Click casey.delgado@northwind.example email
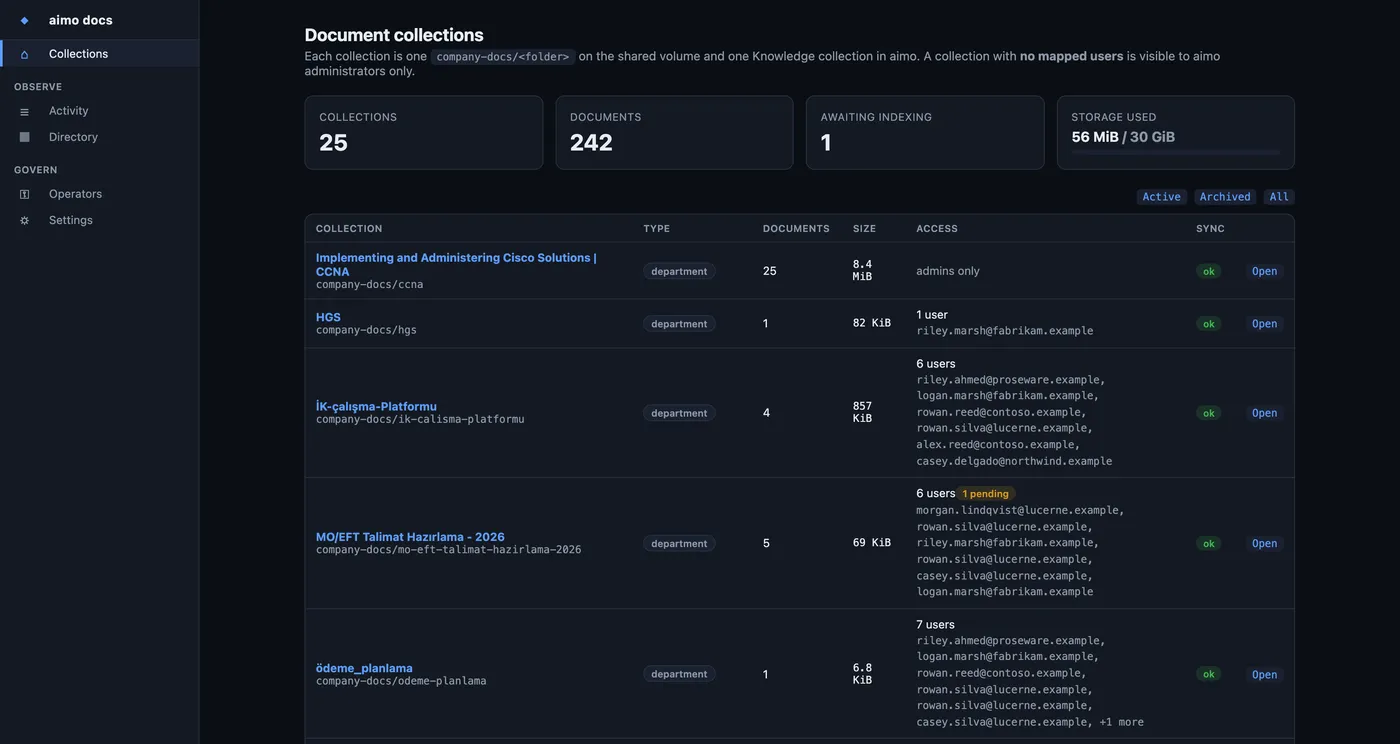 click(x=1014, y=462)
